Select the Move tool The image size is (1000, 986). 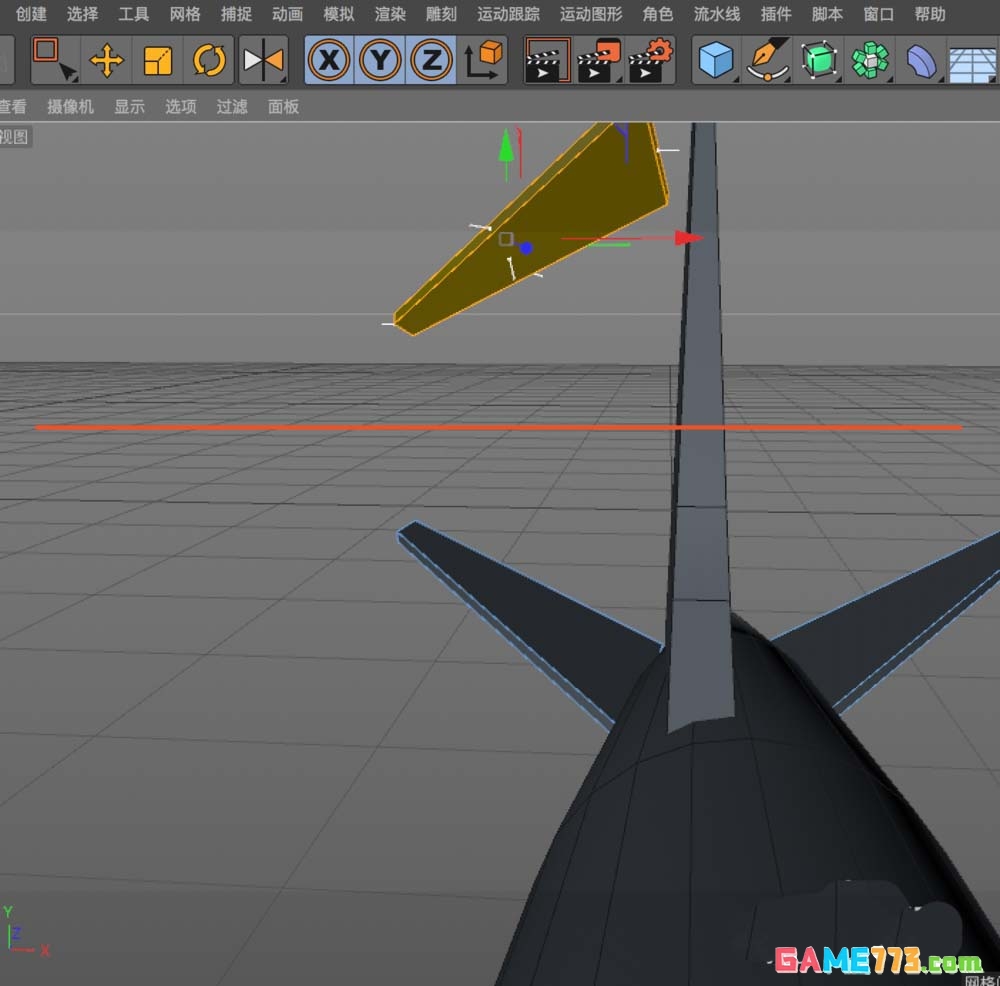click(107, 61)
